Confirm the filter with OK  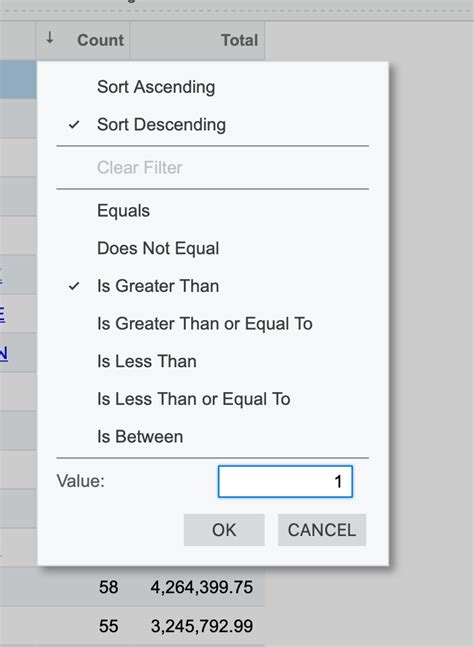[x=224, y=530]
